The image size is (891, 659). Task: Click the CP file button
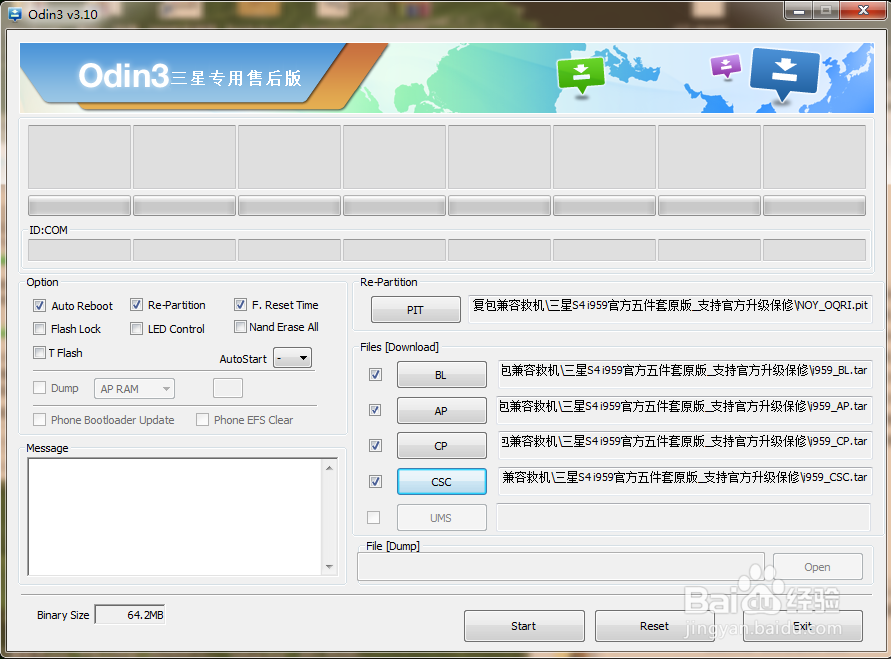442,446
